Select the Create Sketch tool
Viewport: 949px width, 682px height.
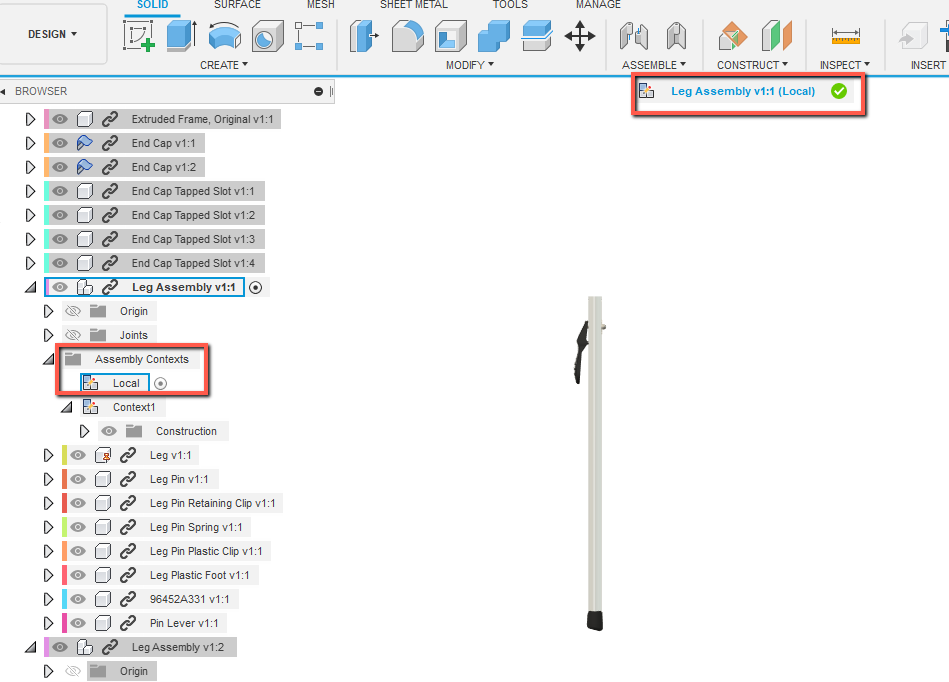tap(145, 36)
